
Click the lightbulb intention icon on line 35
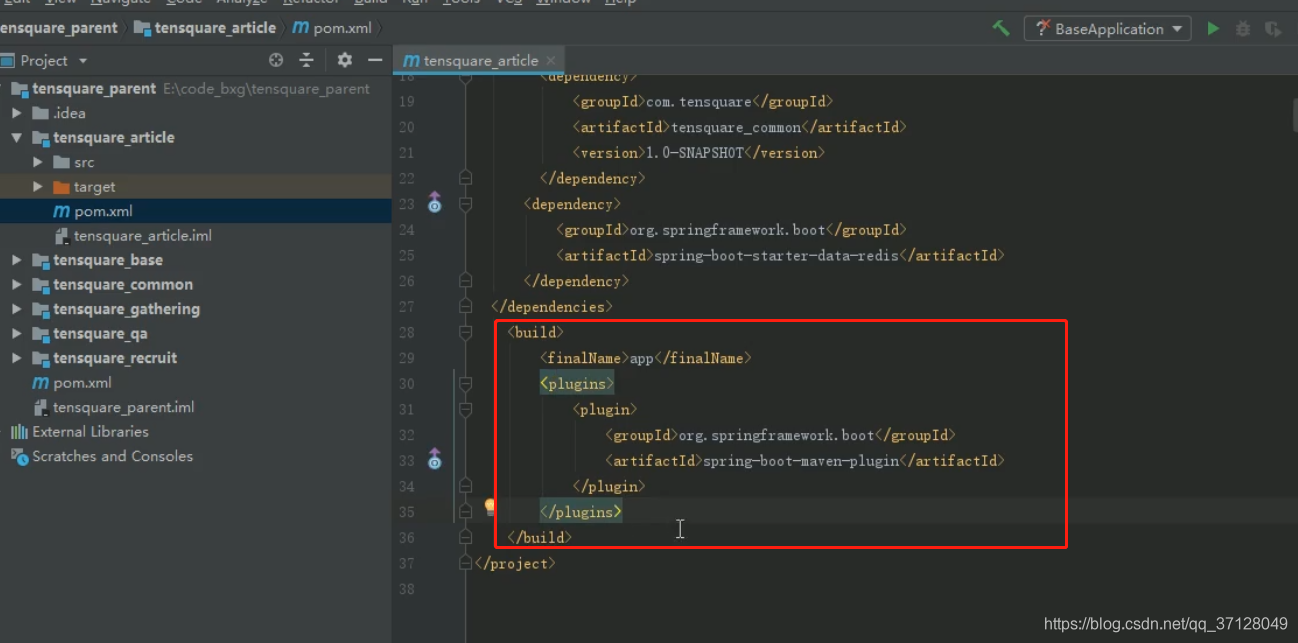490,507
